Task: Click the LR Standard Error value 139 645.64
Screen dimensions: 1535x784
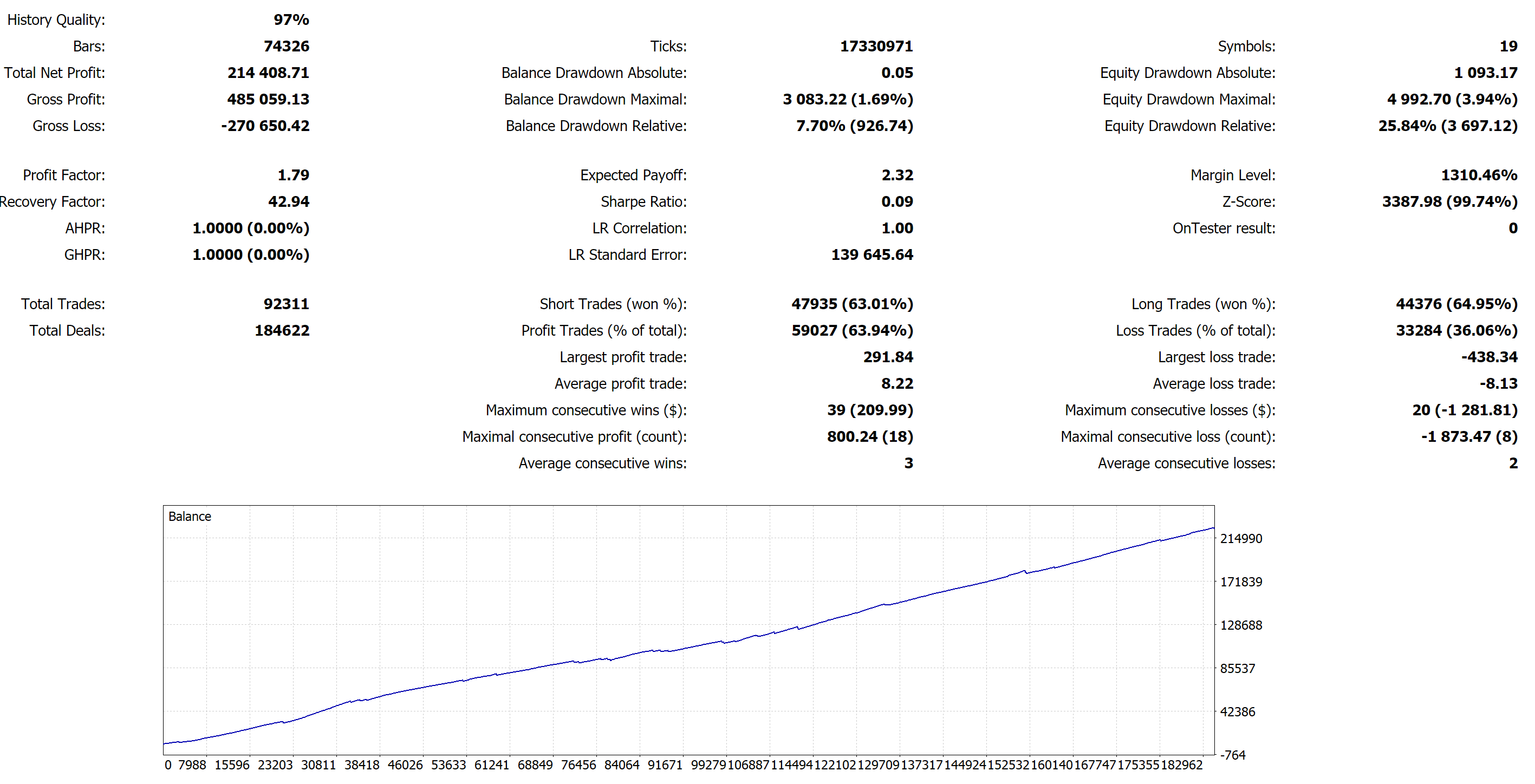Action: pos(872,255)
